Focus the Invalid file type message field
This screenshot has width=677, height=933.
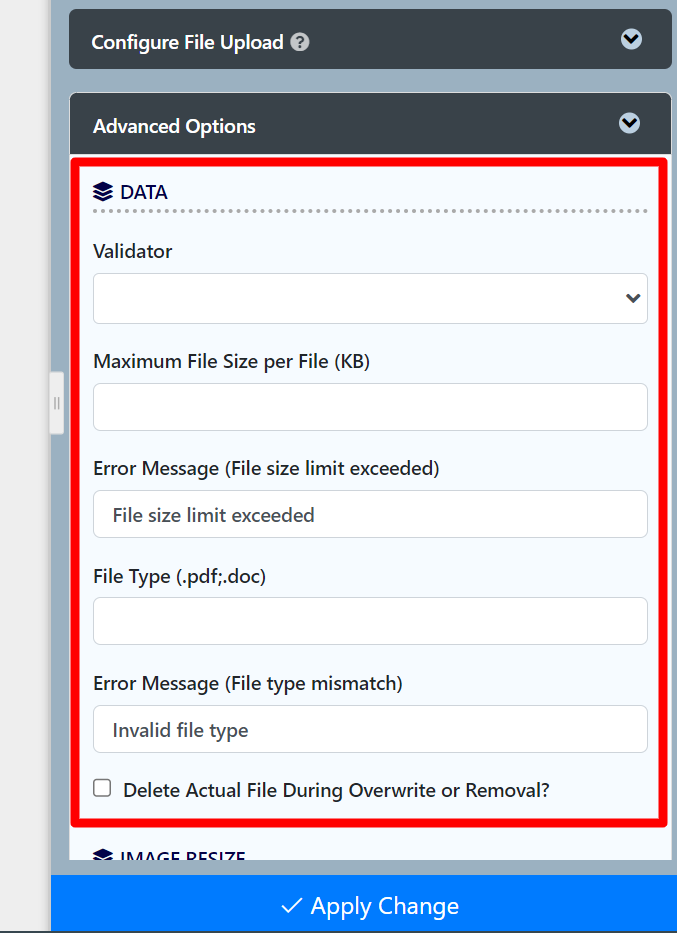pos(370,729)
